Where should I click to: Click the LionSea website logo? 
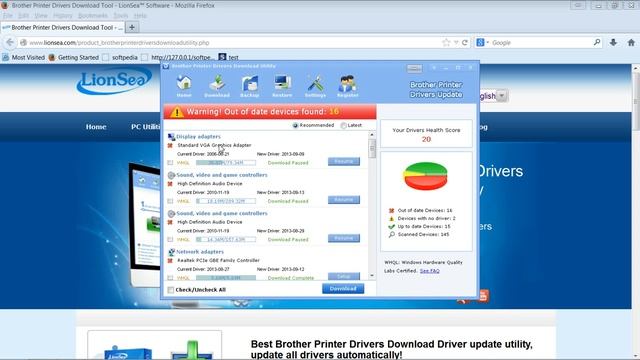click(x=114, y=82)
